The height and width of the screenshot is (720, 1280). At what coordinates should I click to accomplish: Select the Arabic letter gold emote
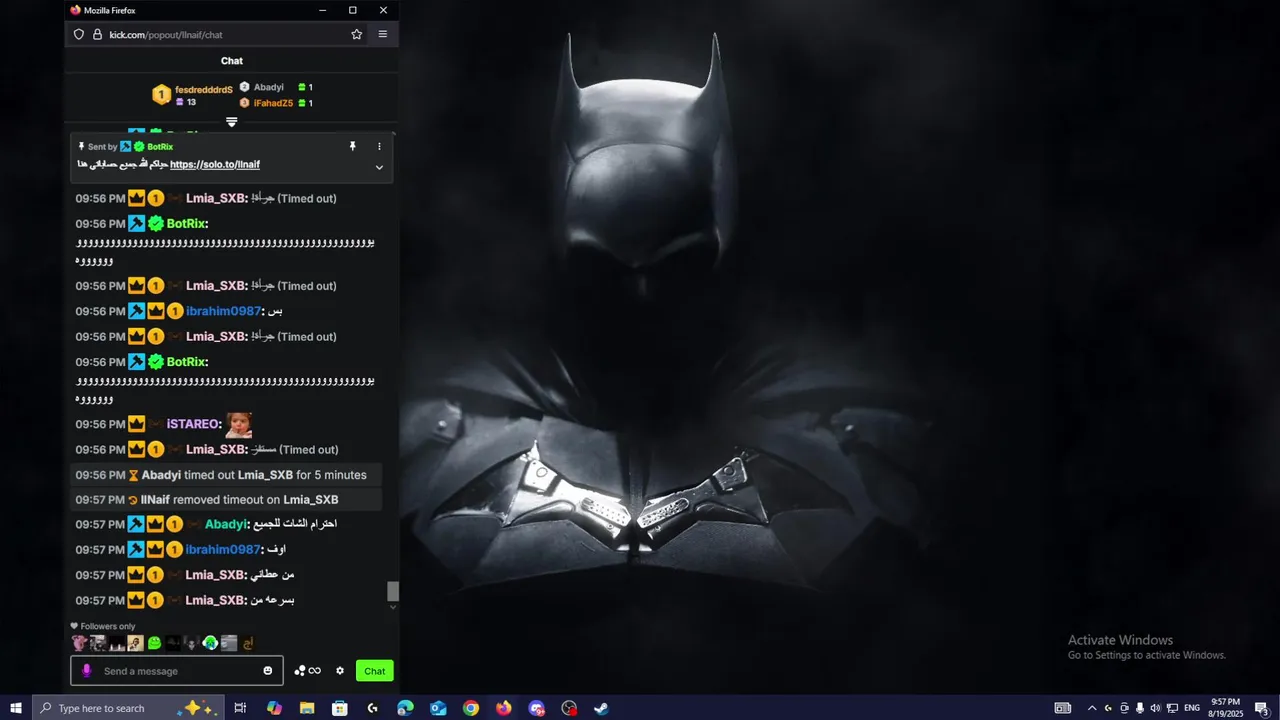point(248,643)
